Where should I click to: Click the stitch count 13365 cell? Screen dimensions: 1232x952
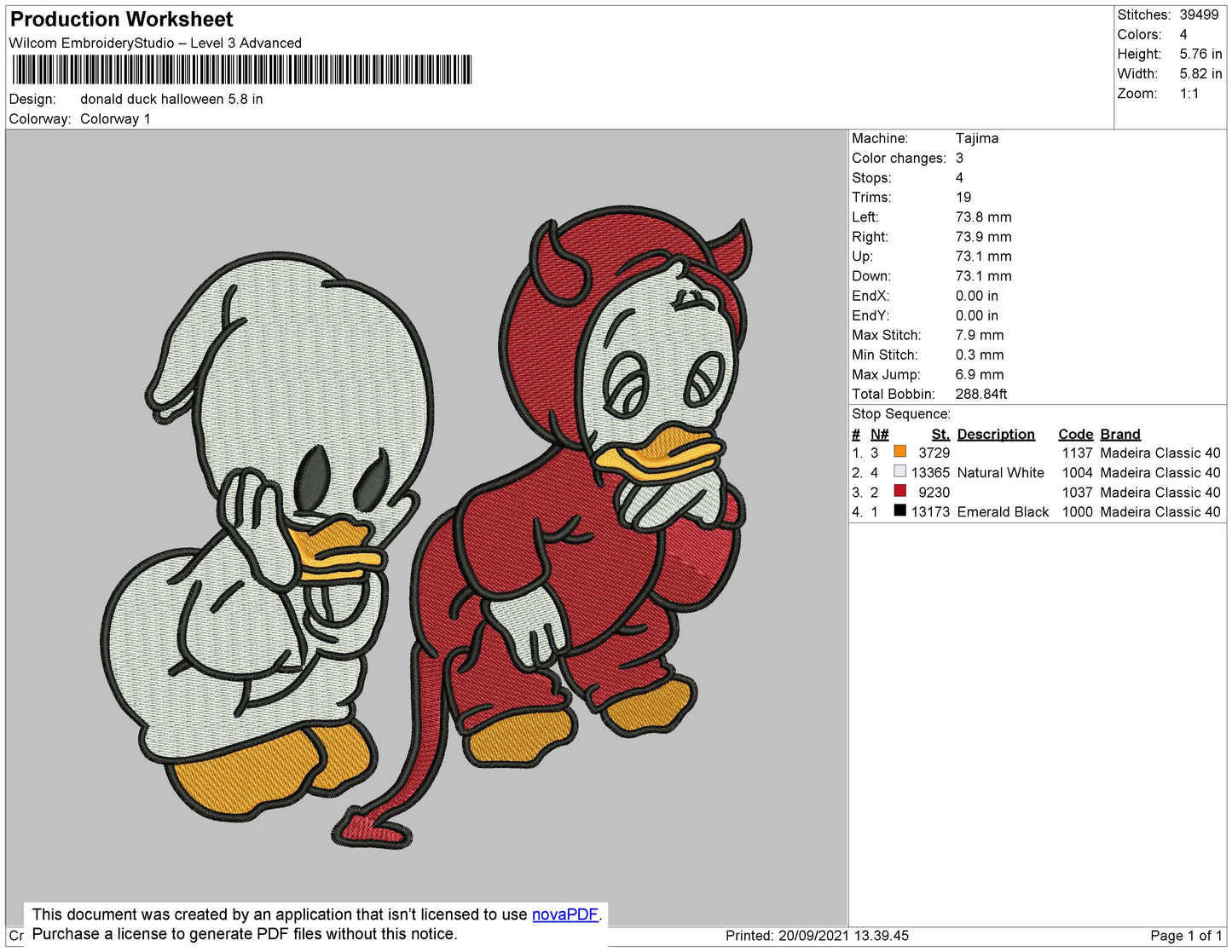930,473
